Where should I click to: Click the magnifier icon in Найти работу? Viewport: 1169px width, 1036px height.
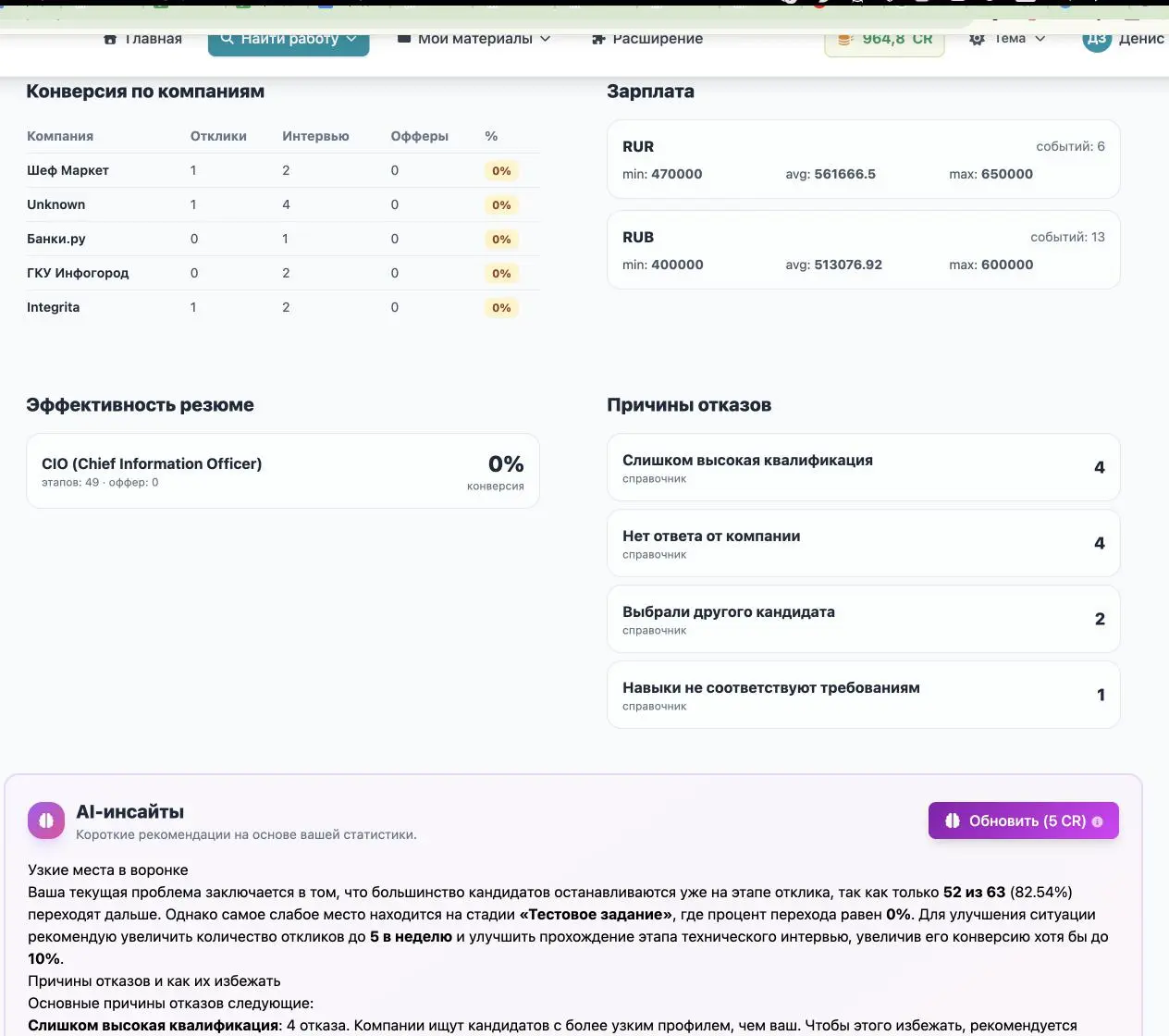(x=228, y=38)
